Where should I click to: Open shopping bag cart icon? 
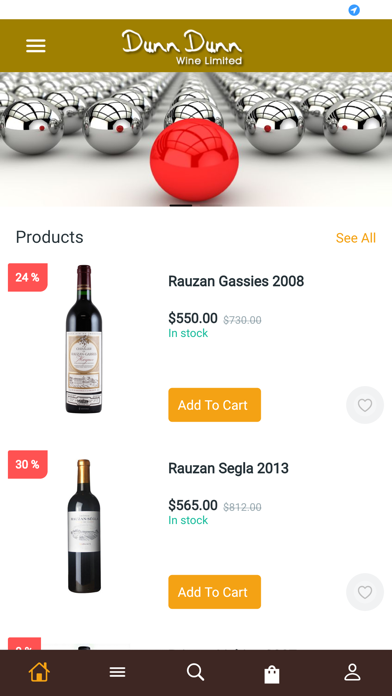click(x=272, y=674)
